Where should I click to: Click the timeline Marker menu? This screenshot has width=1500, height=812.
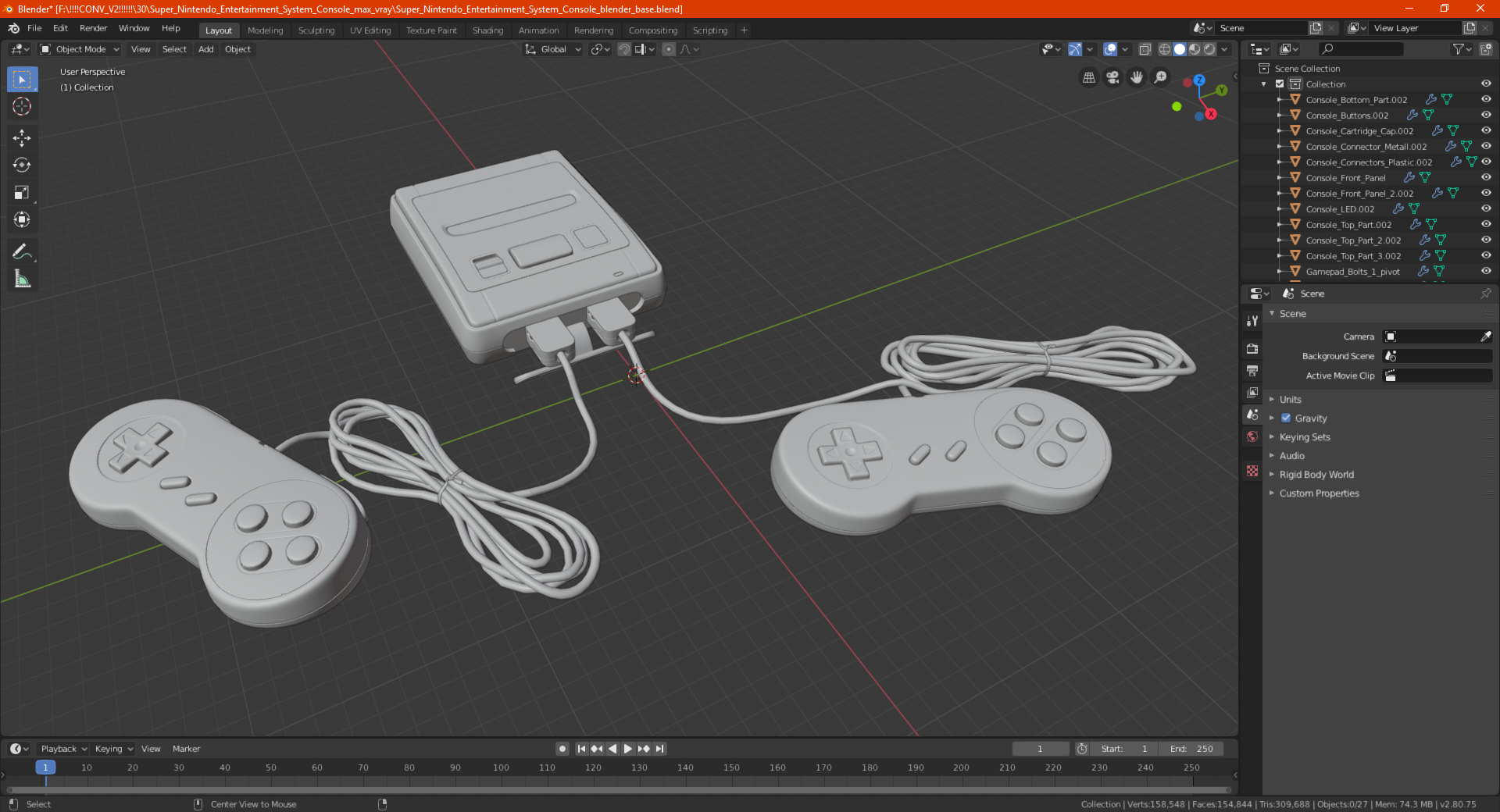coord(186,749)
